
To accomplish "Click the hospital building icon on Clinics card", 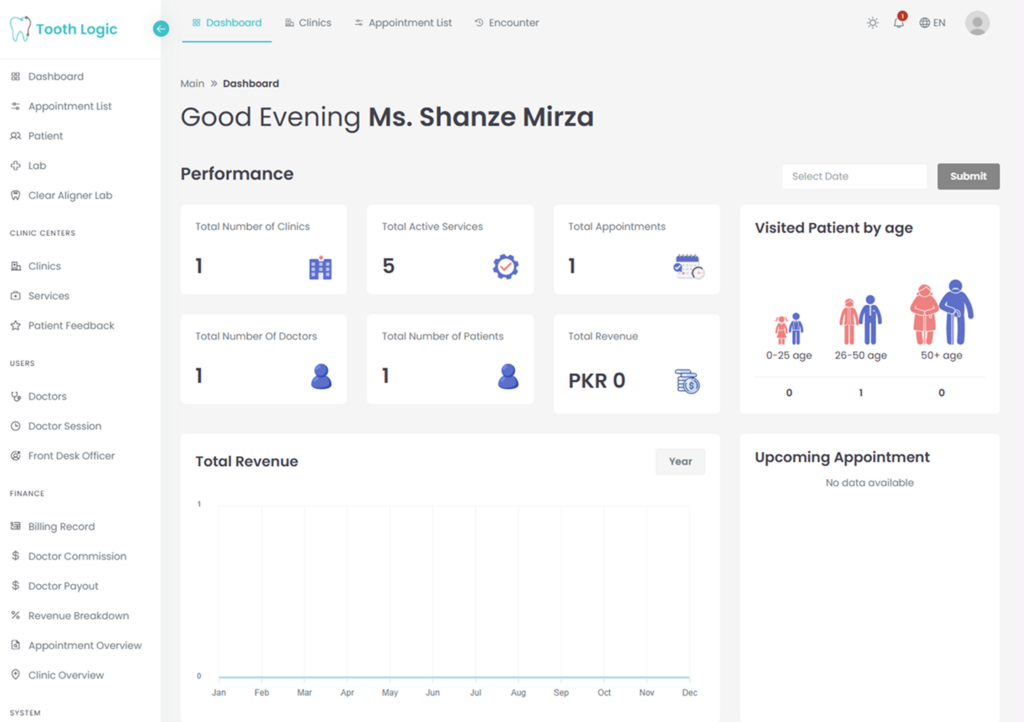I will [320, 267].
